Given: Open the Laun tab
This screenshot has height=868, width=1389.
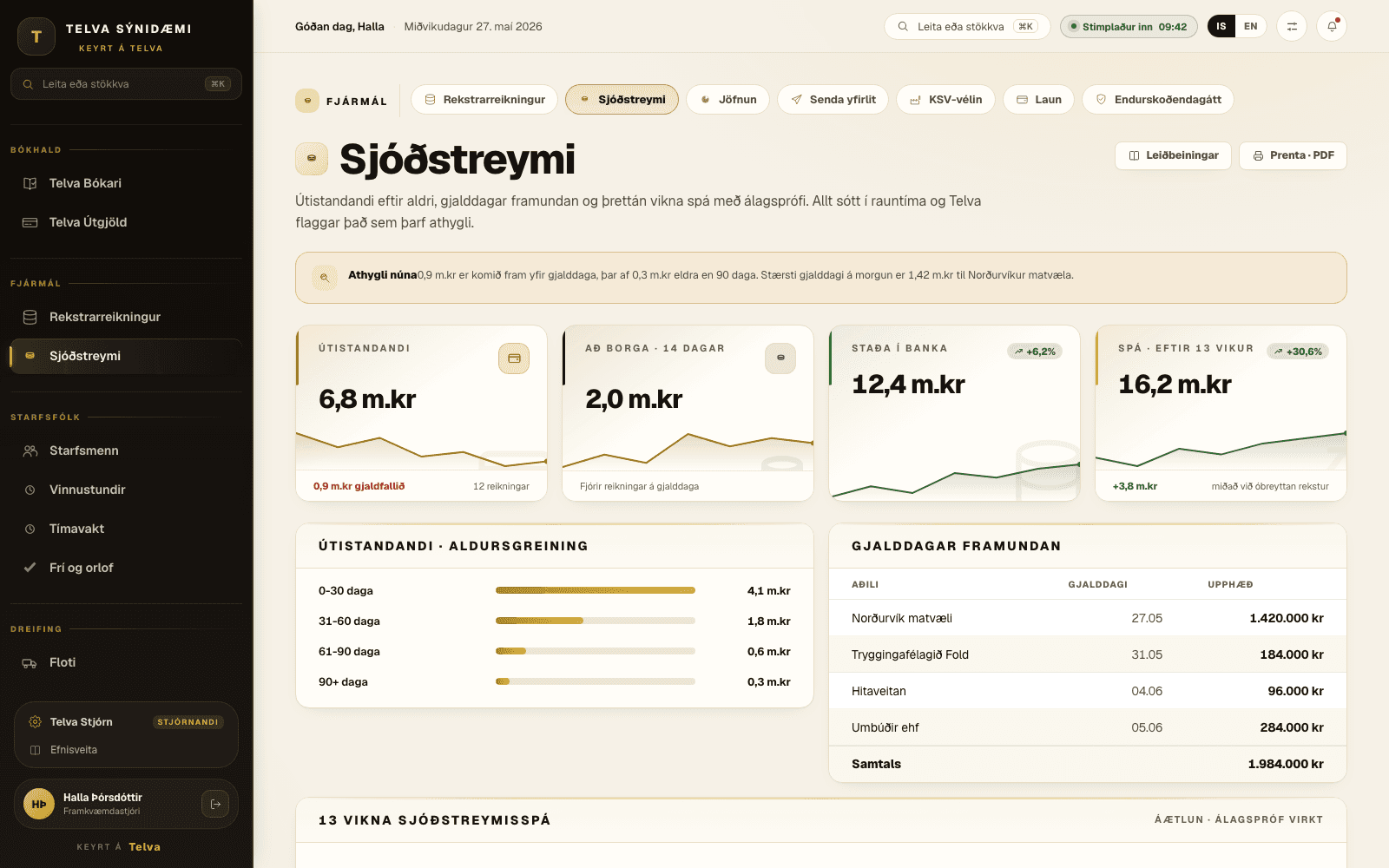Looking at the screenshot, I should pyautogui.click(x=1038, y=100).
